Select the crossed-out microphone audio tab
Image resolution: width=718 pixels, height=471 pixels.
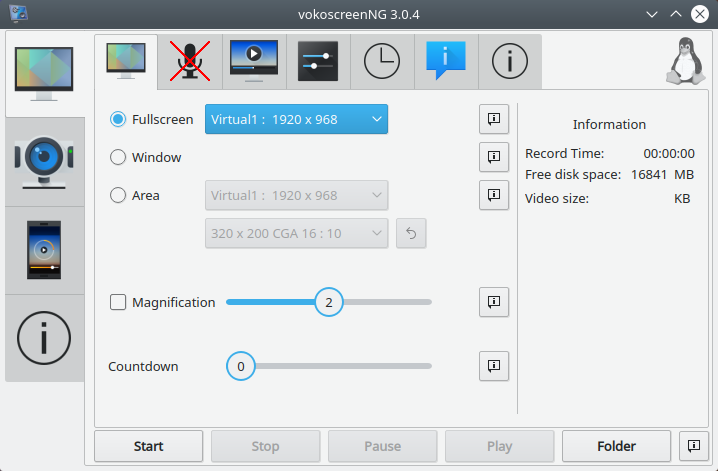pyautogui.click(x=190, y=61)
